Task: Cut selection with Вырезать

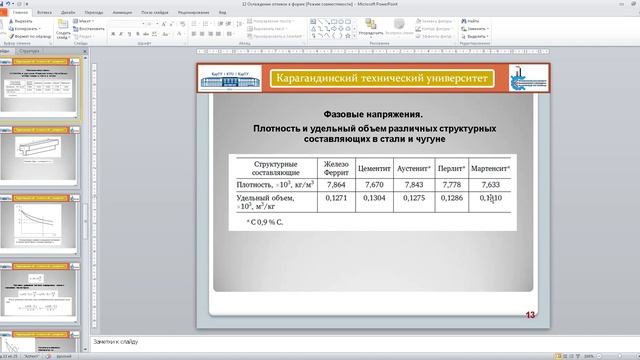Action: click(20, 21)
